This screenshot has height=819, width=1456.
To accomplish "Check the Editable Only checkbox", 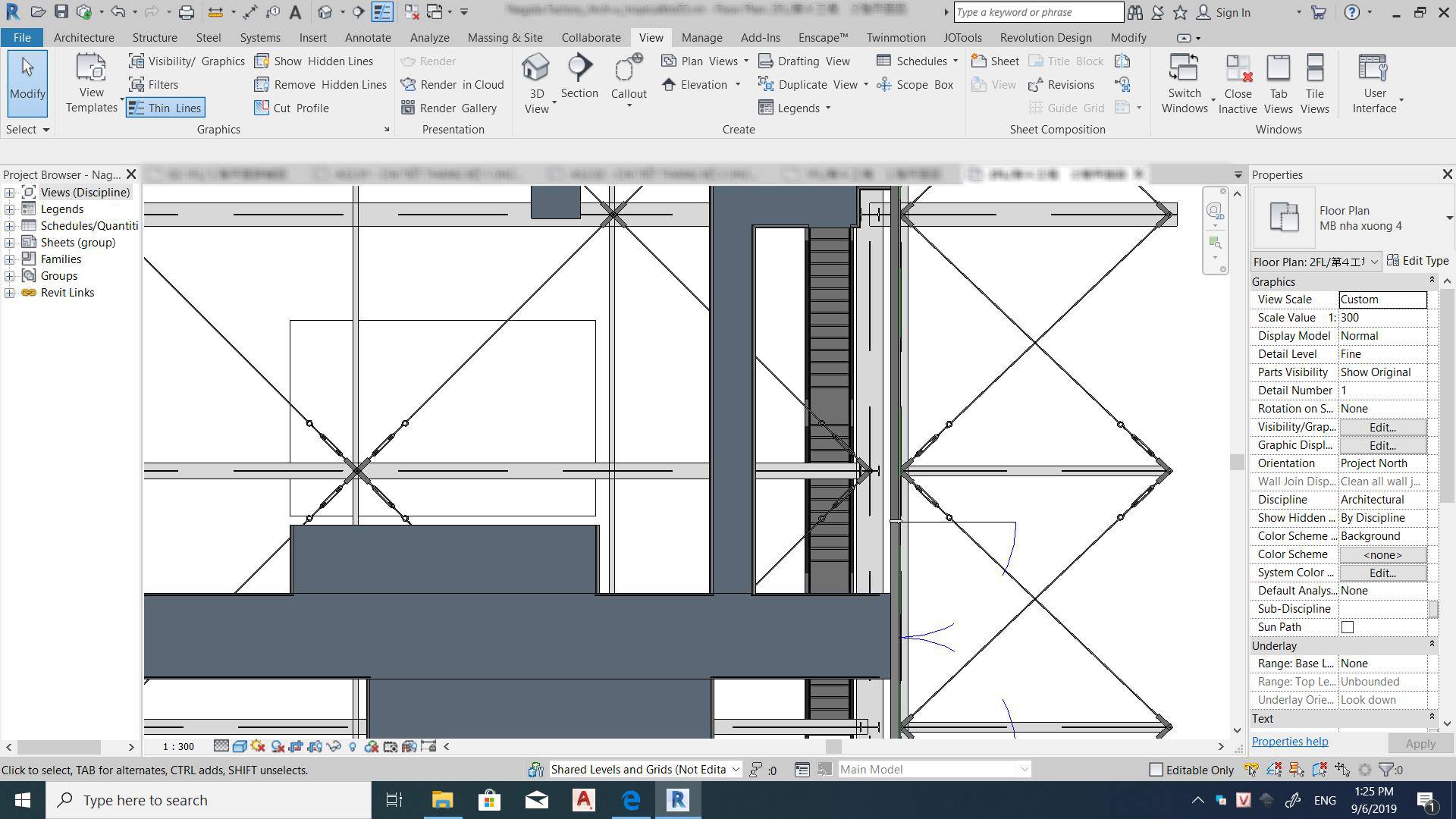I will coord(1156,770).
